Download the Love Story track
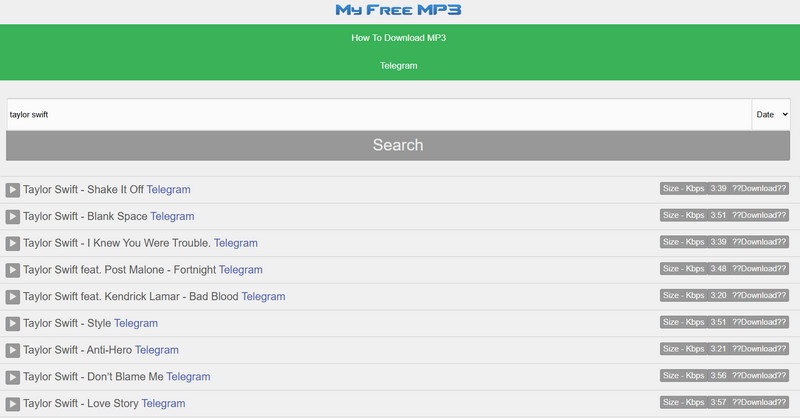800x418 pixels. [759, 402]
